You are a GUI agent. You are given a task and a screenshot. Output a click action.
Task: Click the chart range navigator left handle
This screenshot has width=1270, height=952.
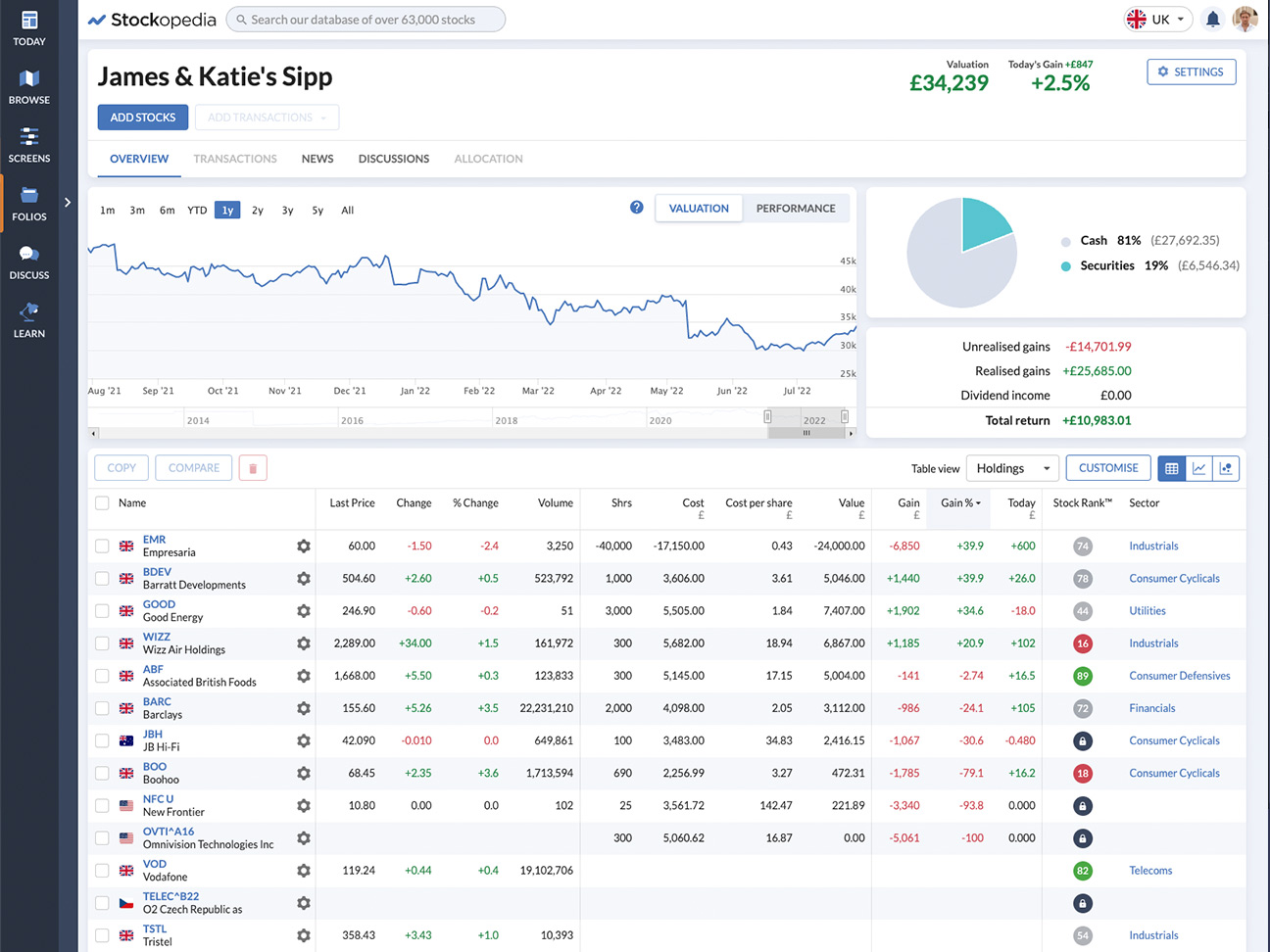768,417
